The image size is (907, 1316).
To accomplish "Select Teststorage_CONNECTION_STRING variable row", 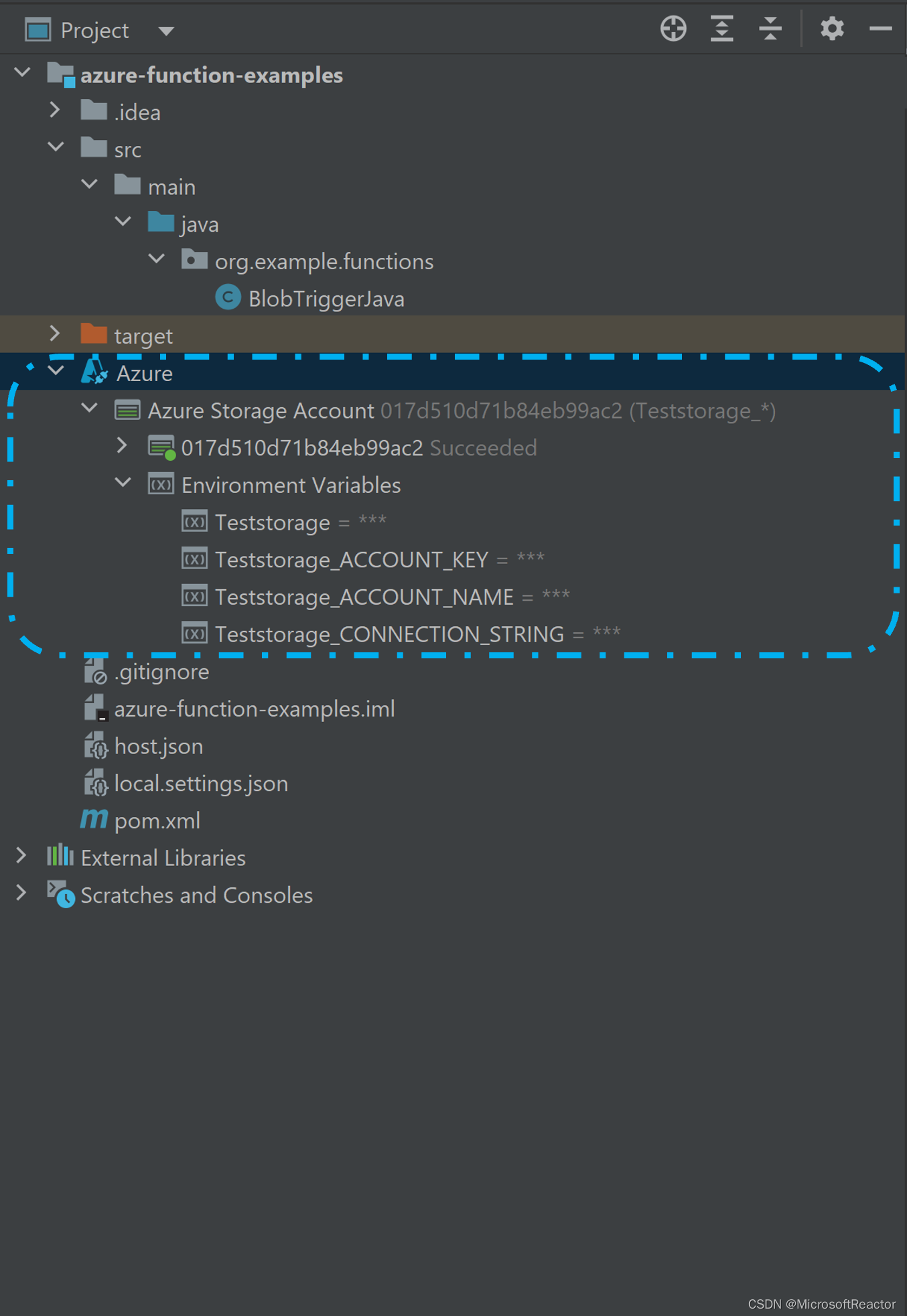I will (401, 634).
